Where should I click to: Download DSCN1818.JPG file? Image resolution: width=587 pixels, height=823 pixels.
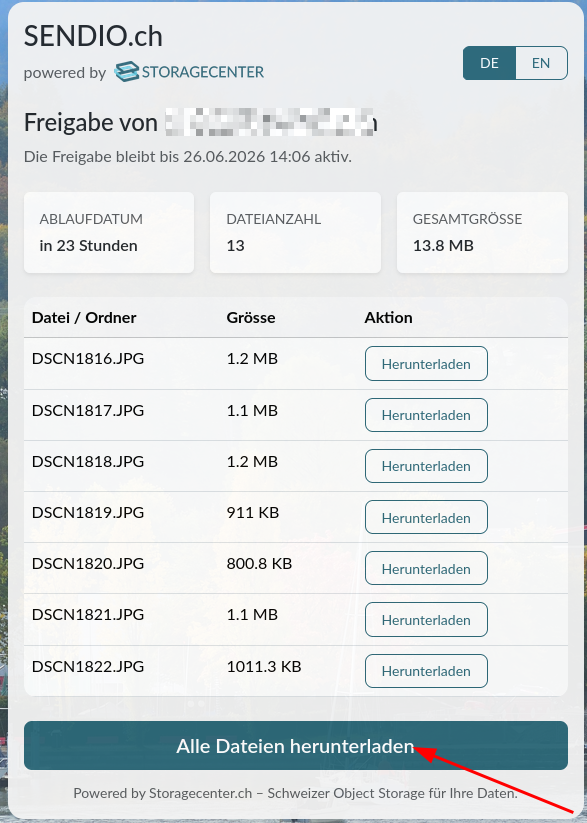tap(426, 466)
